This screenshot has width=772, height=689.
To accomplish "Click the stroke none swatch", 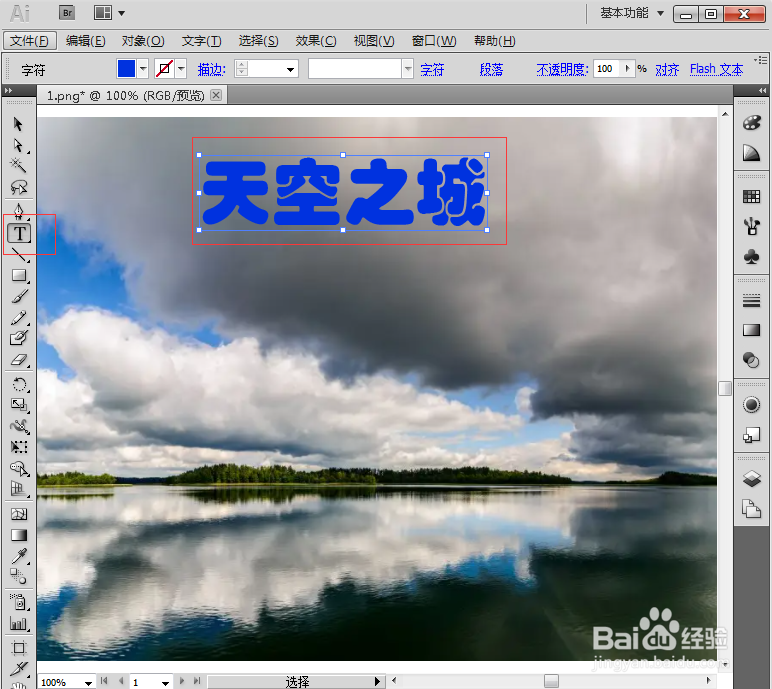I will tap(164, 68).
